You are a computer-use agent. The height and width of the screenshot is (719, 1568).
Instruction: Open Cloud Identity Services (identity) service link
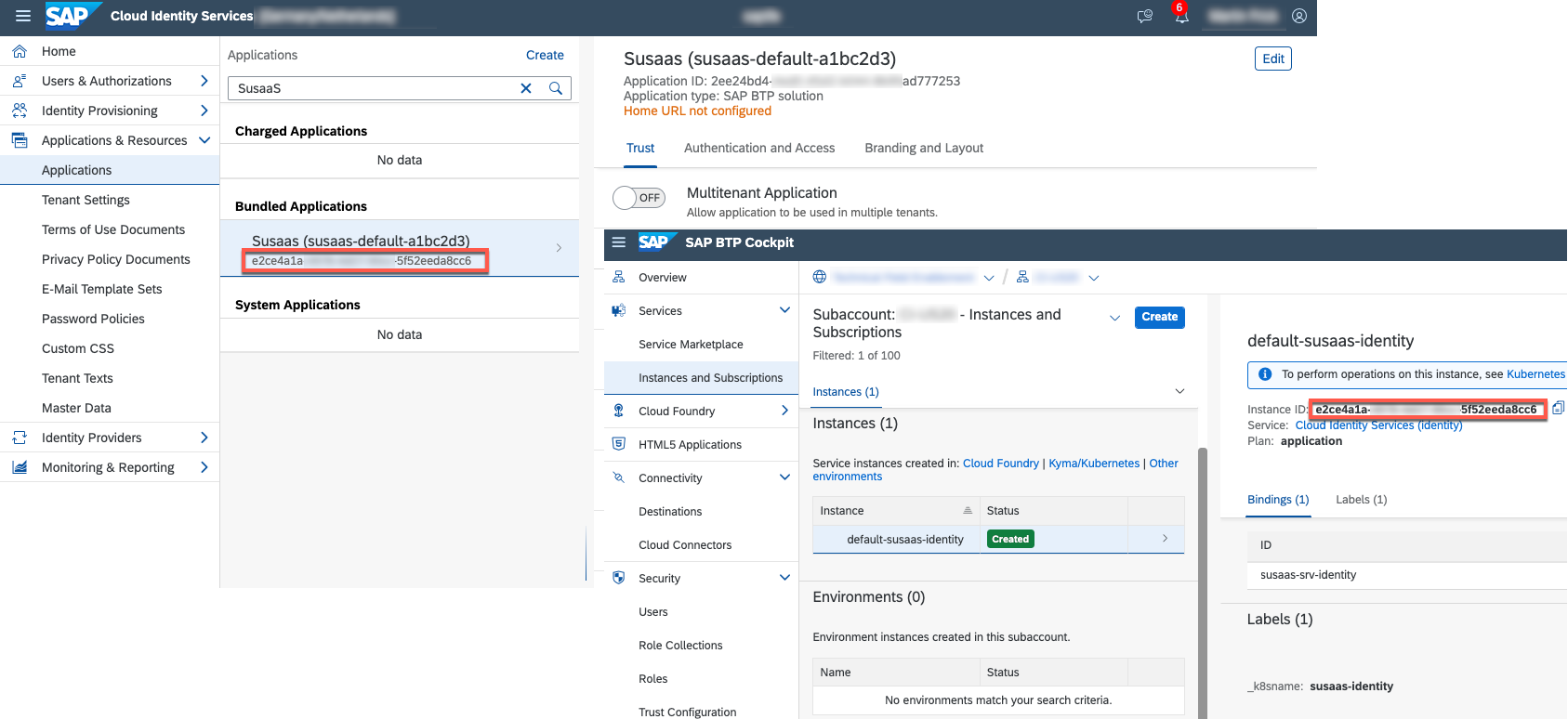click(x=1378, y=425)
